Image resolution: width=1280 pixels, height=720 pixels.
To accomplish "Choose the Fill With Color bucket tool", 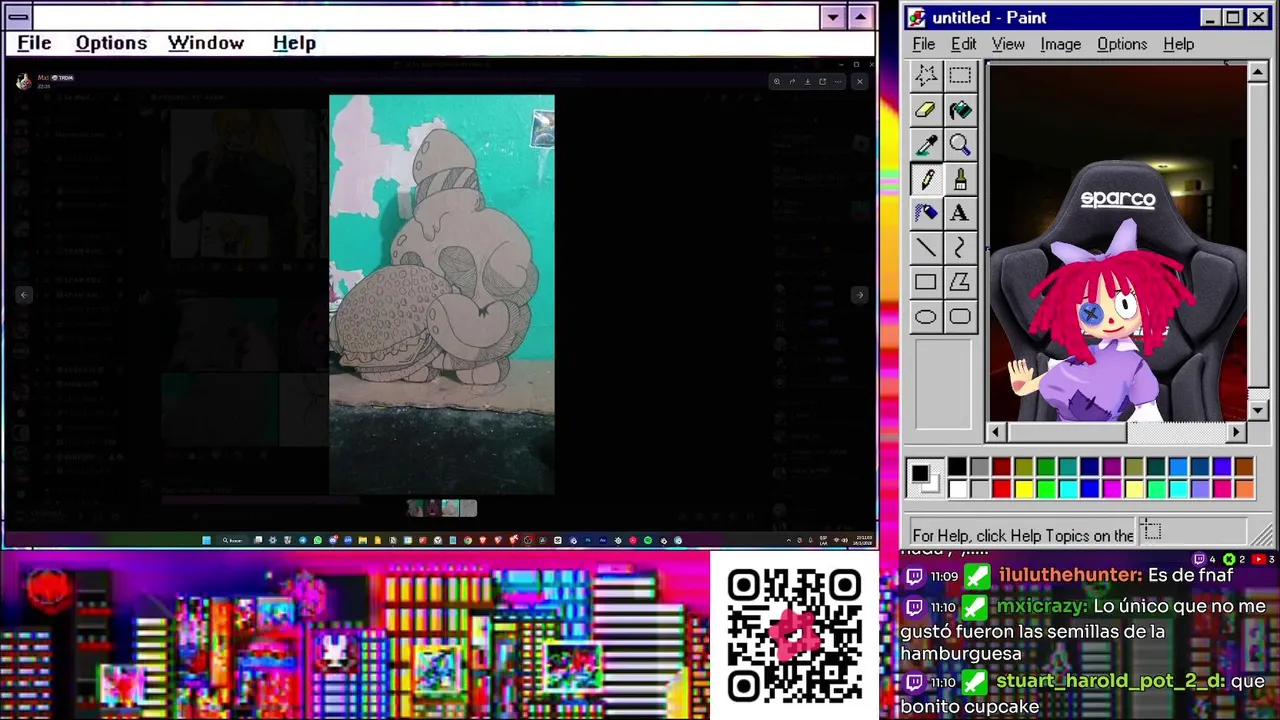I will pos(960,110).
